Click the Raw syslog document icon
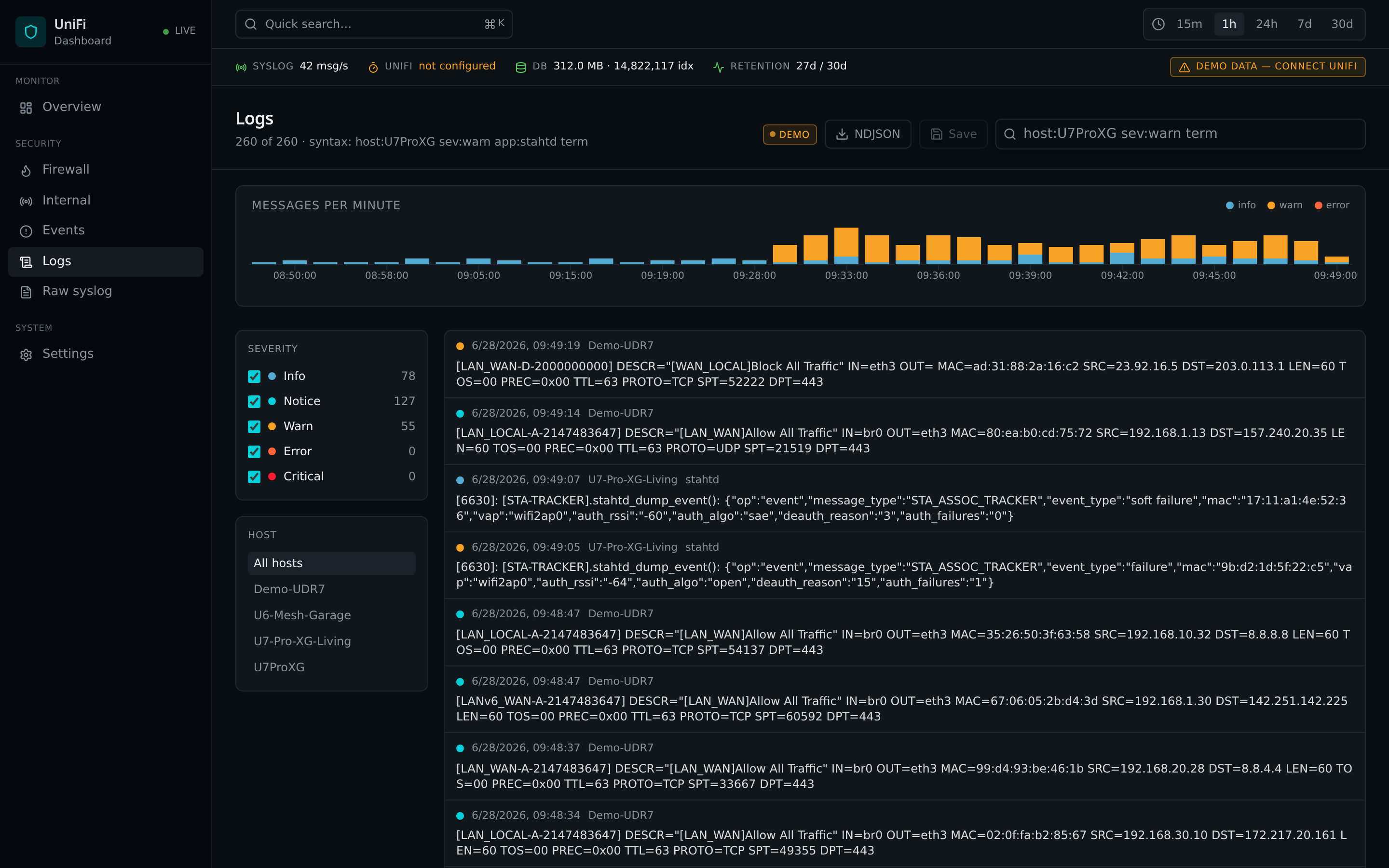 26,292
